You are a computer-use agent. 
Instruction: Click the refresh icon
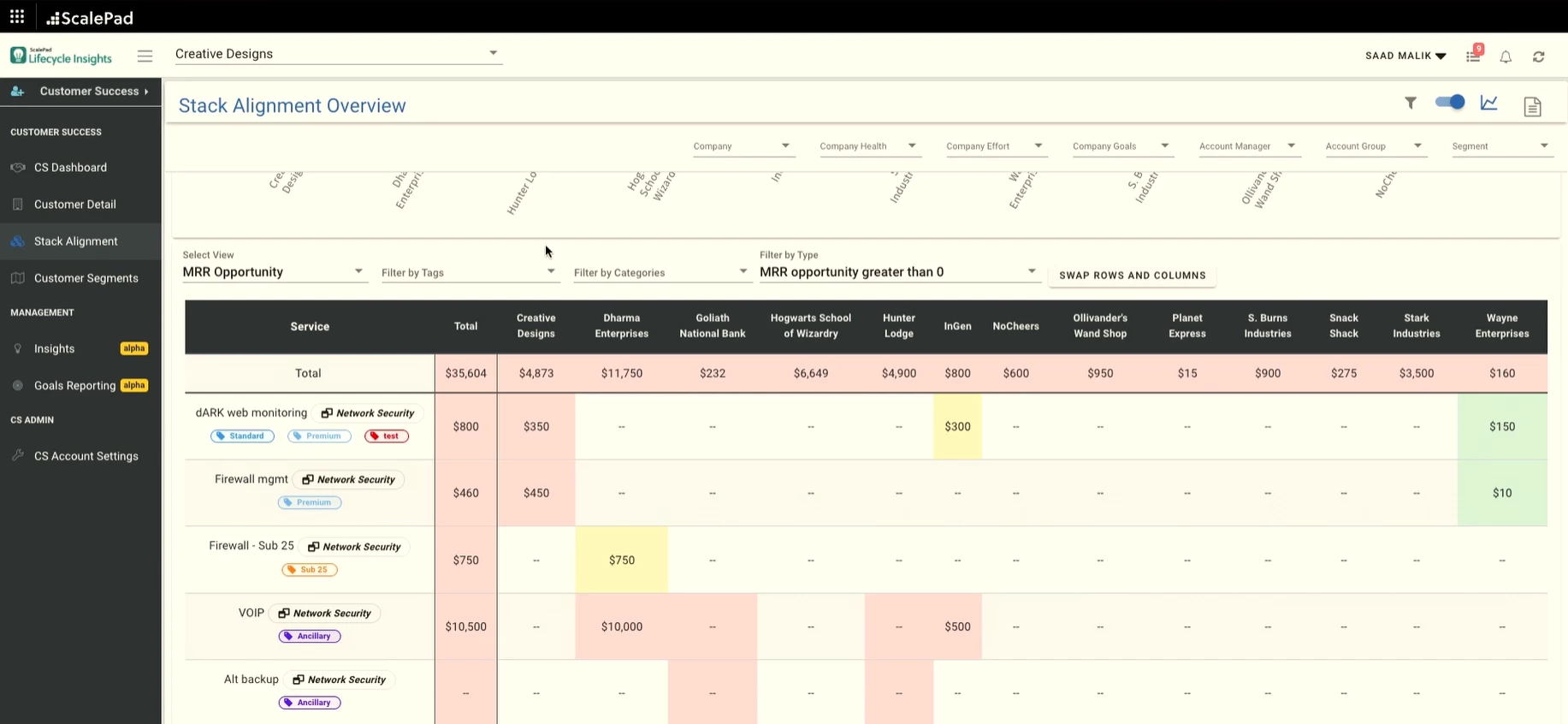tap(1538, 56)
